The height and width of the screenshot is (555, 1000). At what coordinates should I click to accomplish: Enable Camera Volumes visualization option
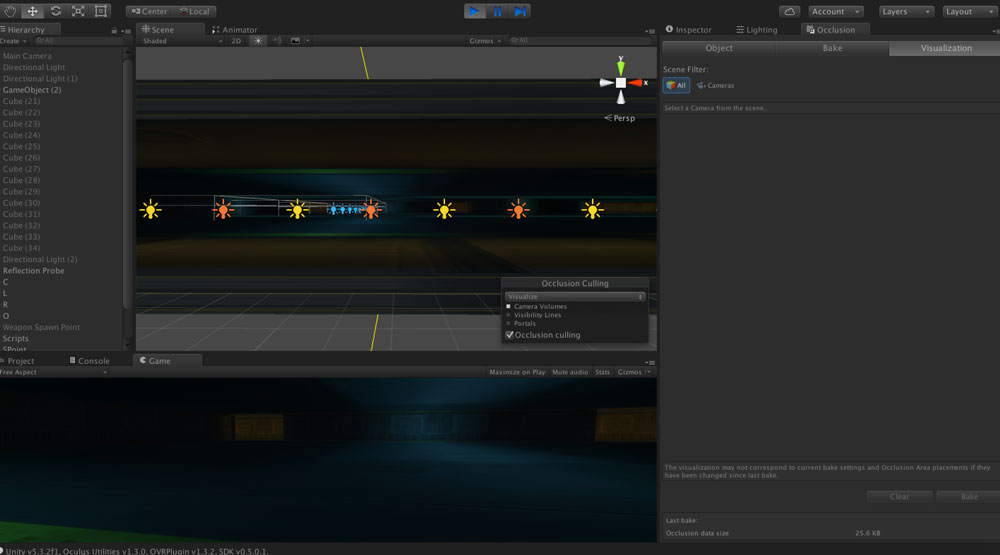[x=509, y=306]
